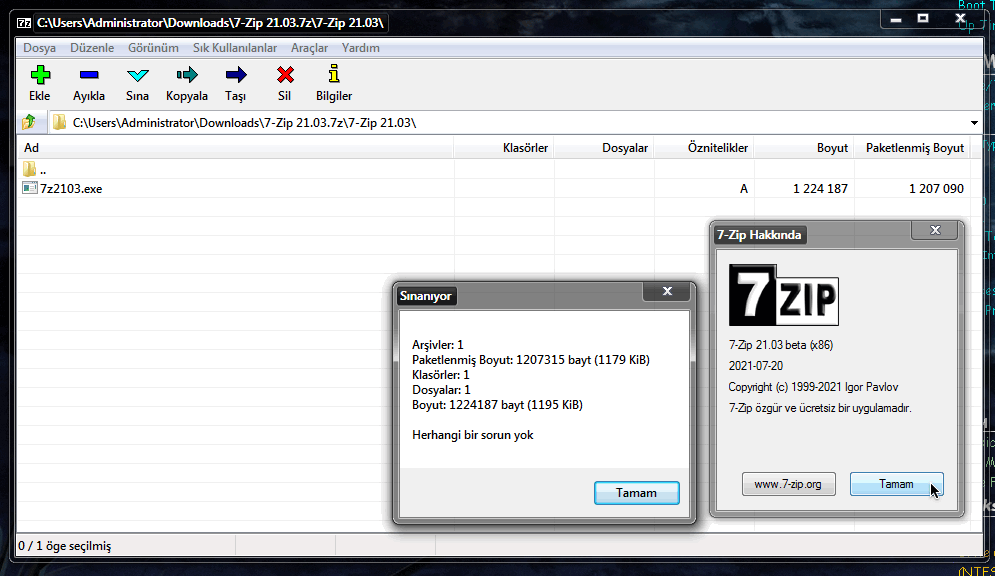
Task: Click Tamam in the 7-Zip Hakkında dialog
Action: click(896, 484)
